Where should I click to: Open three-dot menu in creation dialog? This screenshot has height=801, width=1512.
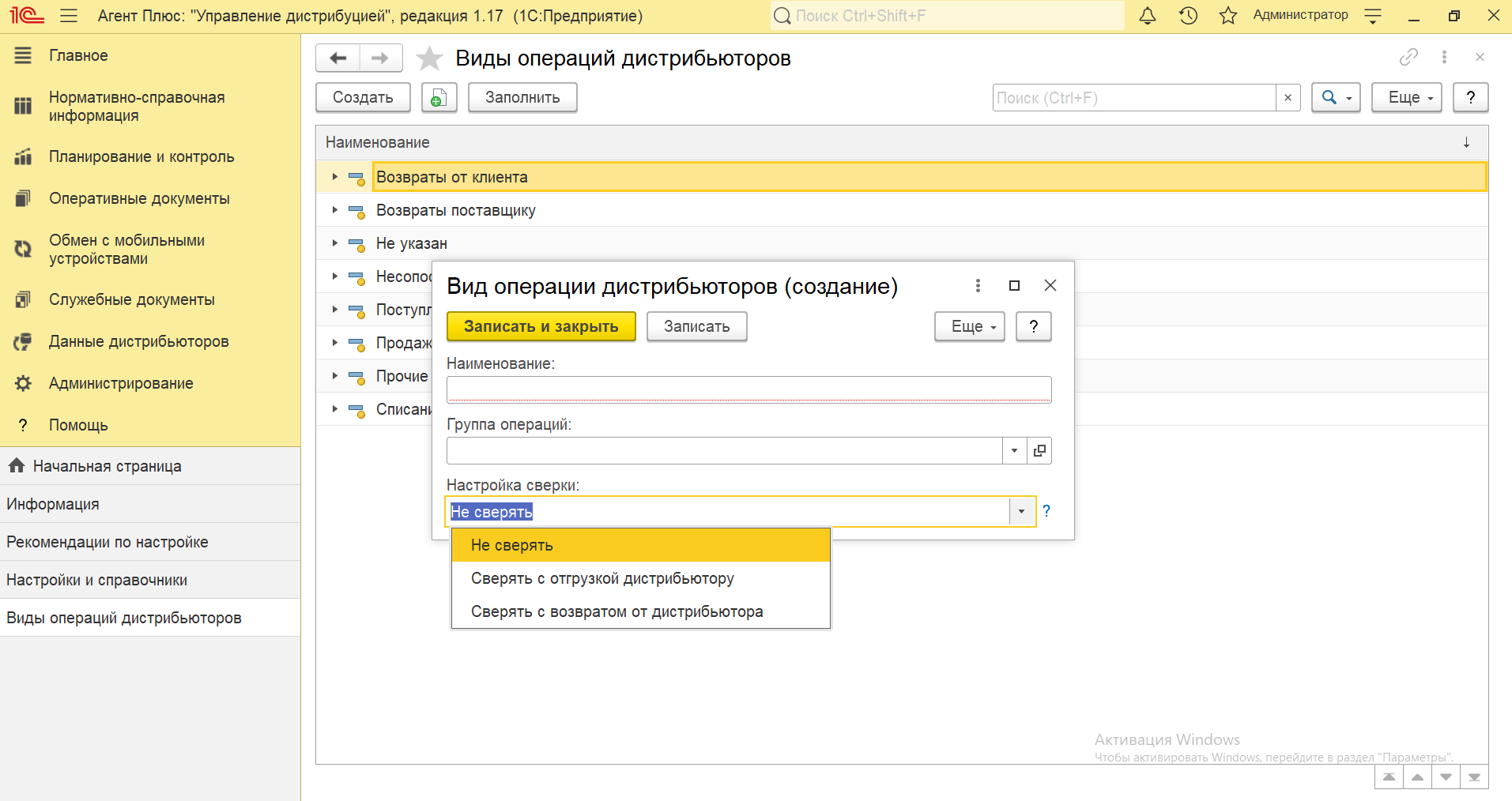click(x=978, y=286)
